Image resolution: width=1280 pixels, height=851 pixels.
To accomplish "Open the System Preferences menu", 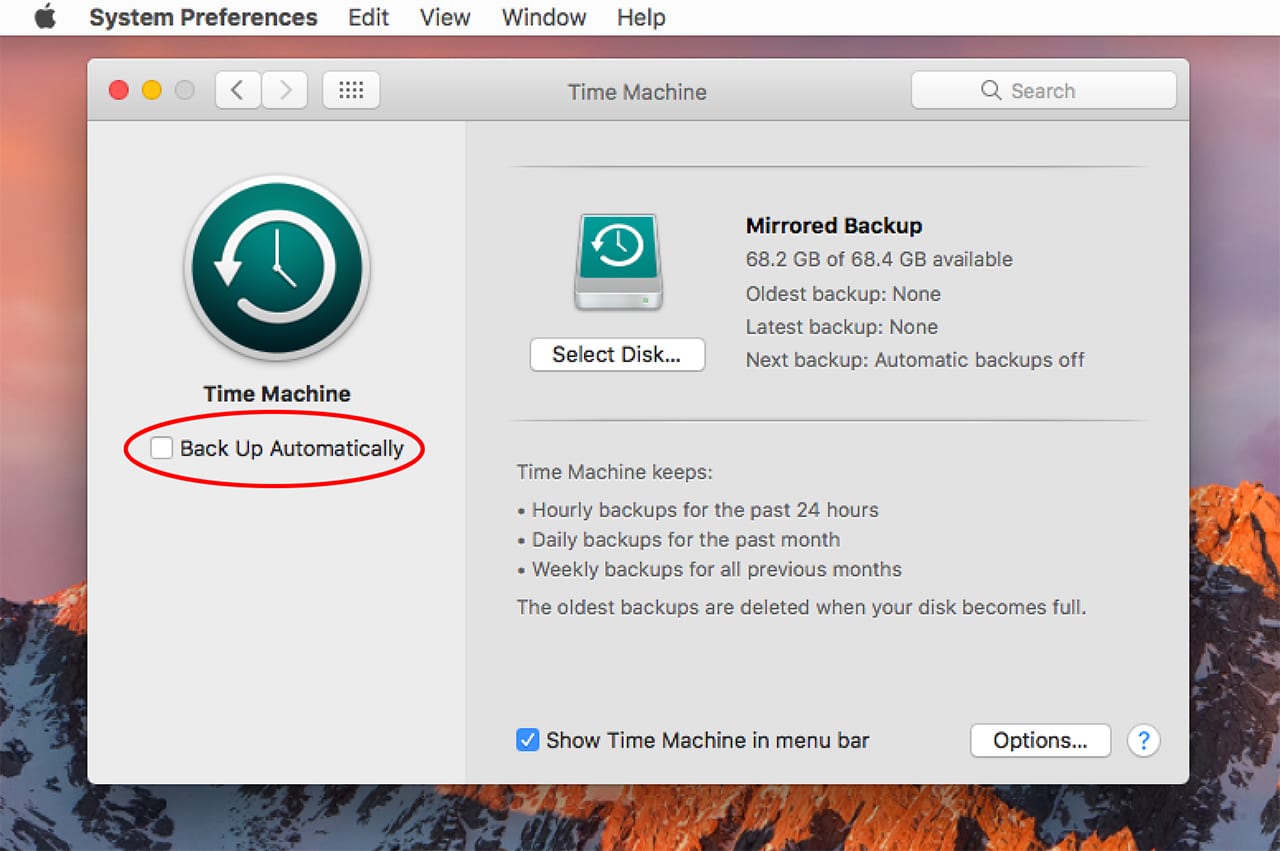I will 203,18.
